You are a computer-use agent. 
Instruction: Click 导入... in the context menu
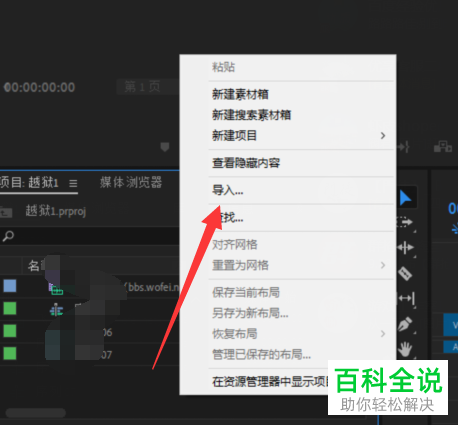[288, 190]
